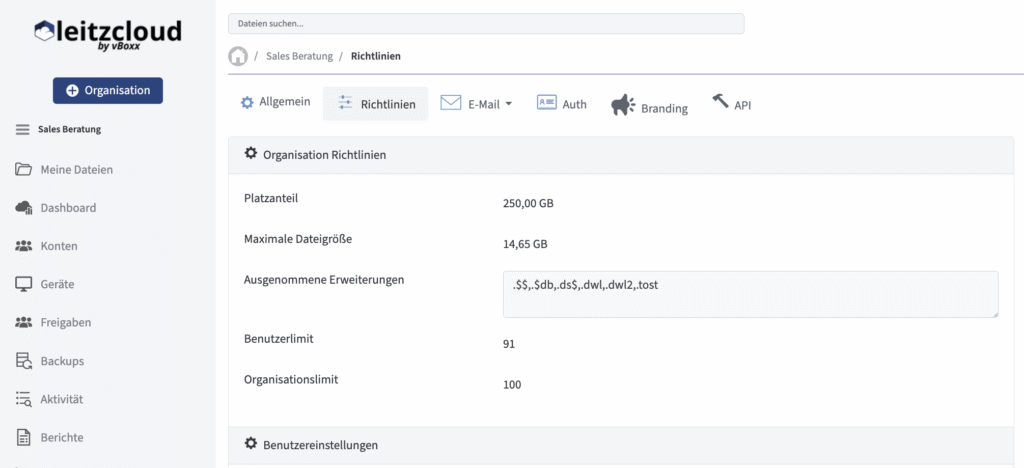Switch to the Branding tab
The width and height of the screenshot is (1024, 468).
649,106
